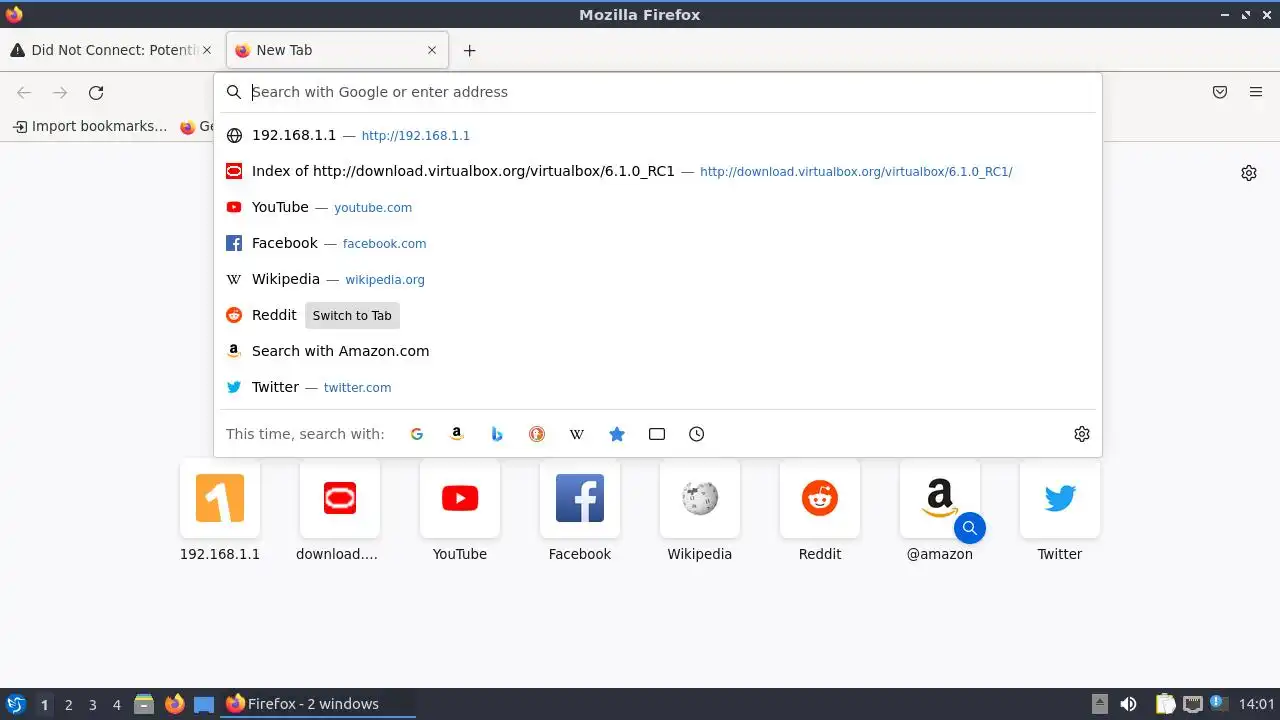Image resolution: width=1280 pixels, height=720 pixels.
Task: Search this time with Bing icon
Action: point(497,434)
